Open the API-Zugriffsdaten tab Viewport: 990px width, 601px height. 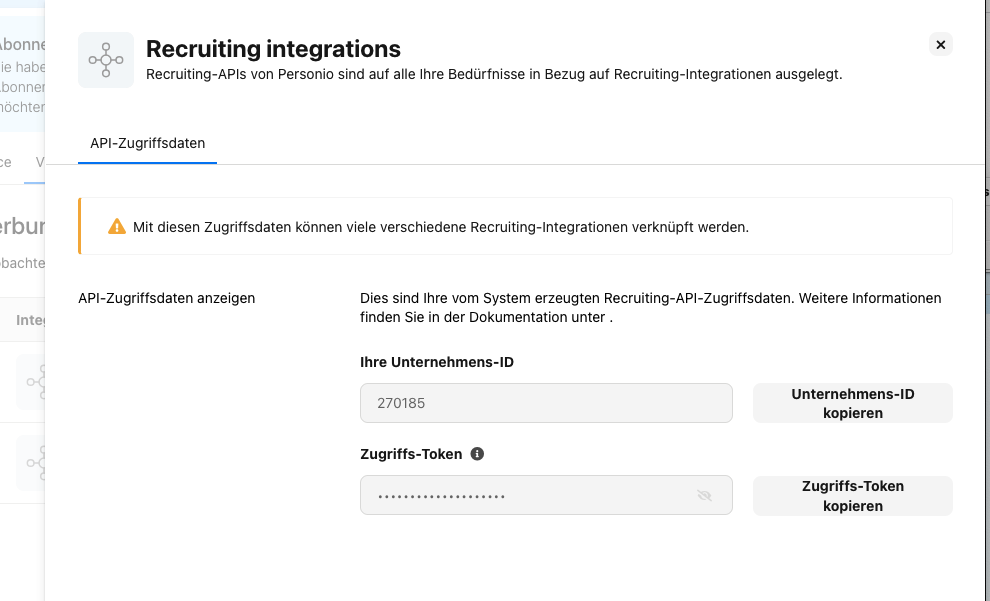click(147, 143)
